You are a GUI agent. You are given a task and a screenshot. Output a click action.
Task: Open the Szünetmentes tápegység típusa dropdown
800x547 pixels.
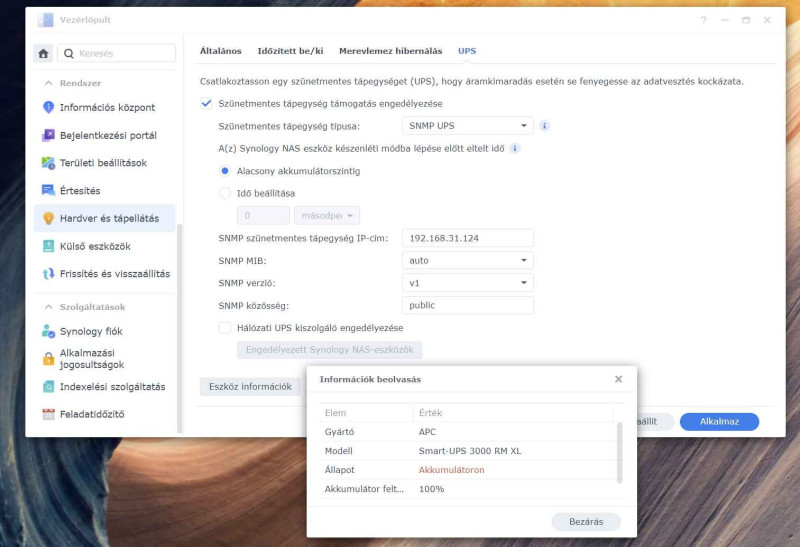click(x=467, y=126)
